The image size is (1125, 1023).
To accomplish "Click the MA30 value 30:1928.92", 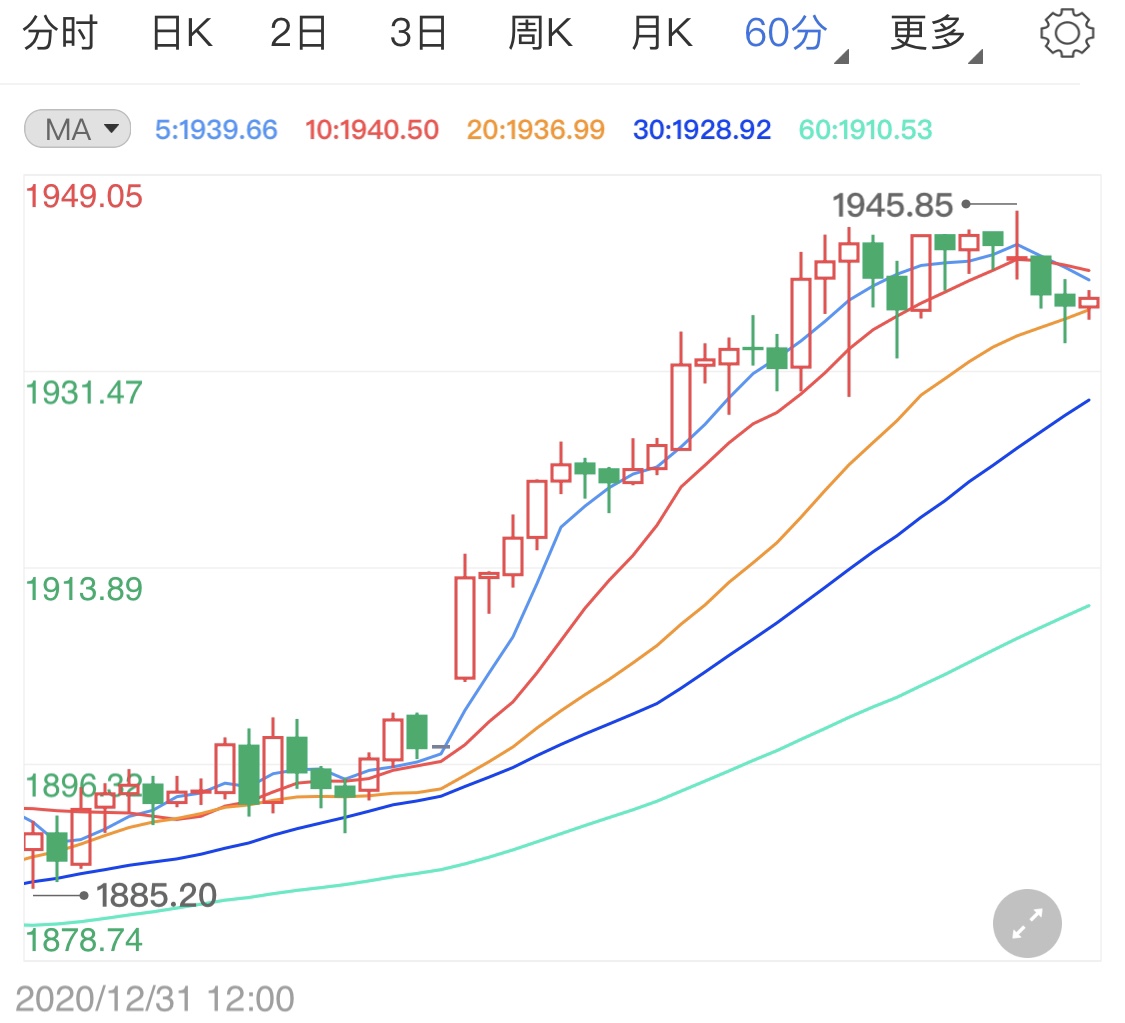I will coord(702,130).
